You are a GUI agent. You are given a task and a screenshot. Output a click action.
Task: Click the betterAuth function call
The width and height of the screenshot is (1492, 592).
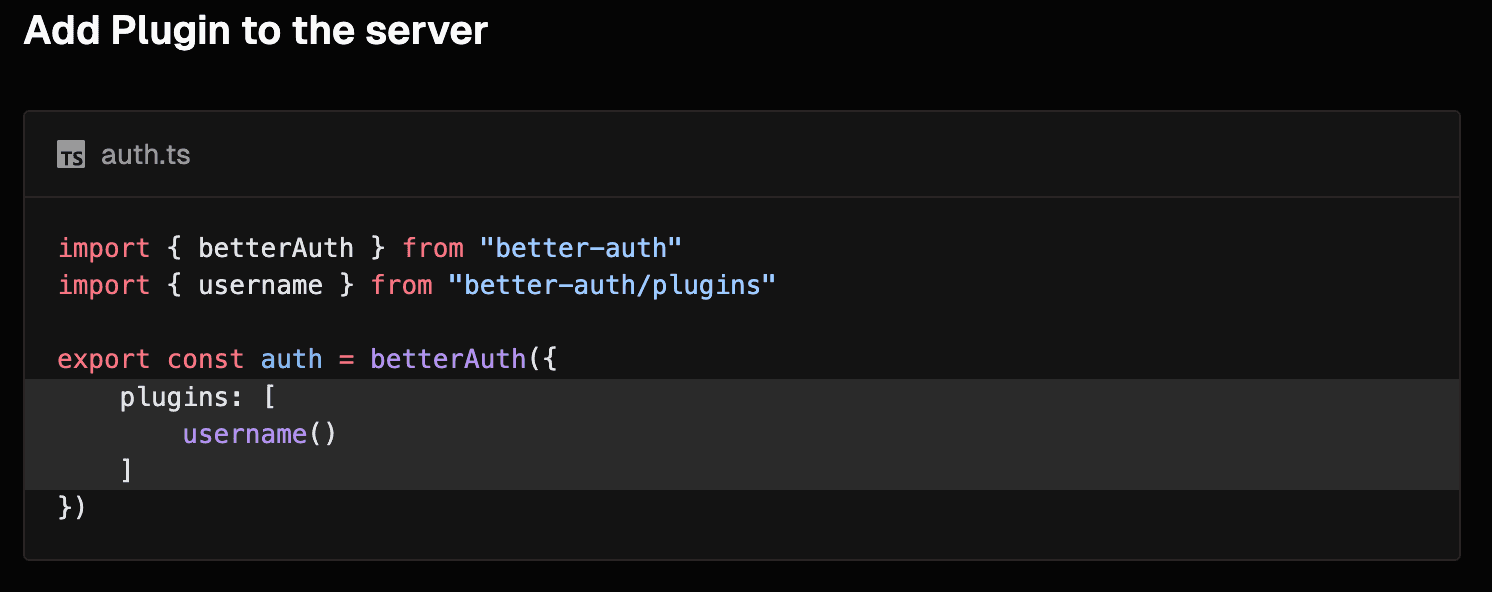click(x=448, y=359)
